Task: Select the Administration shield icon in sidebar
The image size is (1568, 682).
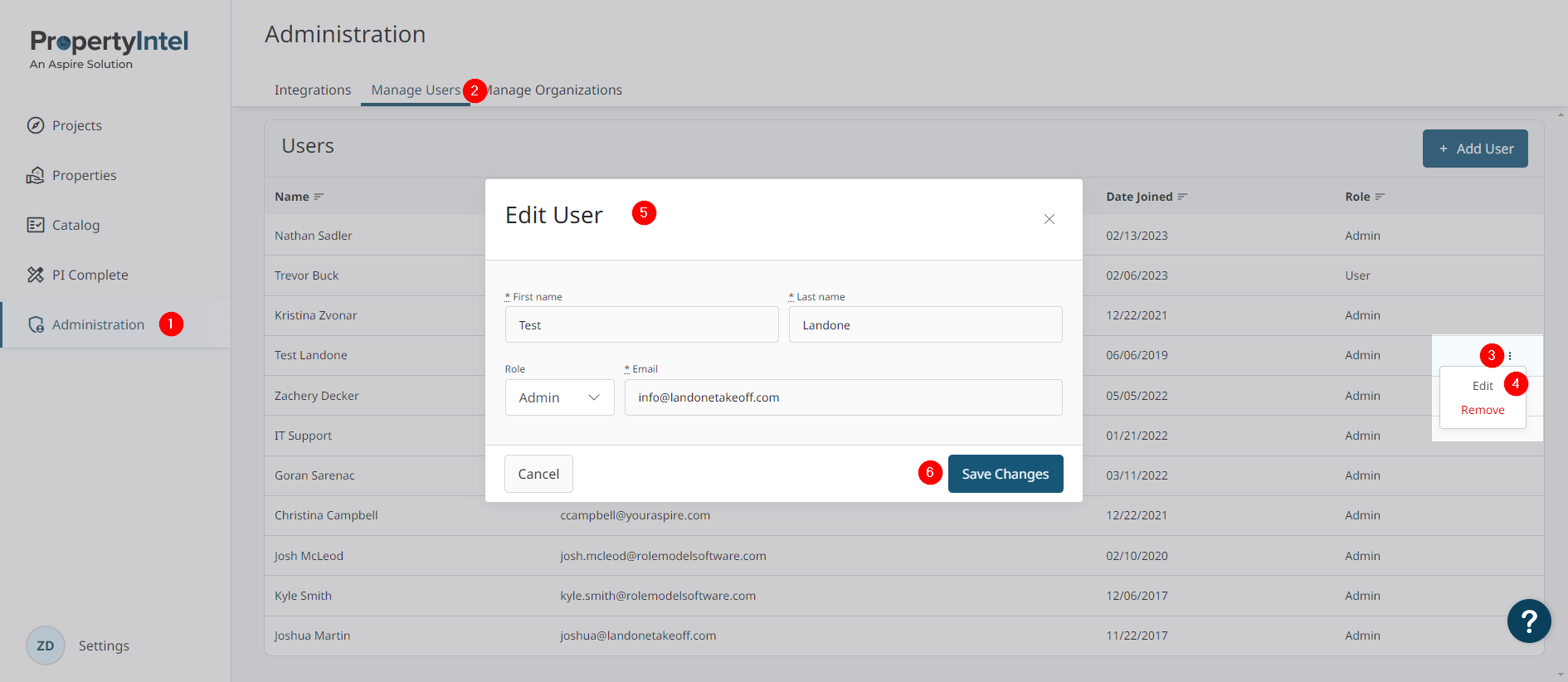Action: 36,324
